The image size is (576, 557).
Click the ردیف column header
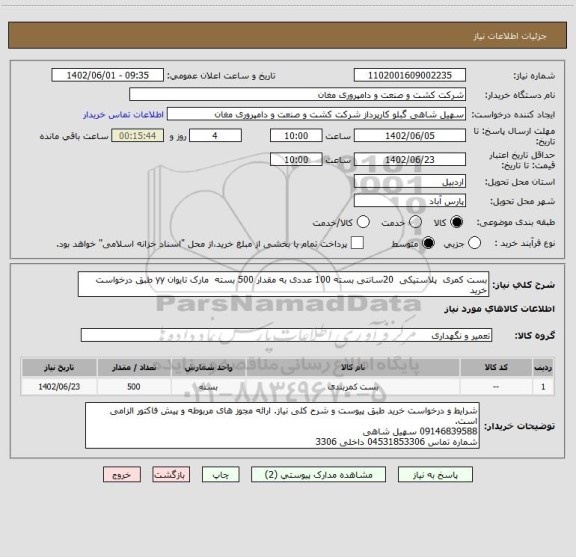(543, 368)
